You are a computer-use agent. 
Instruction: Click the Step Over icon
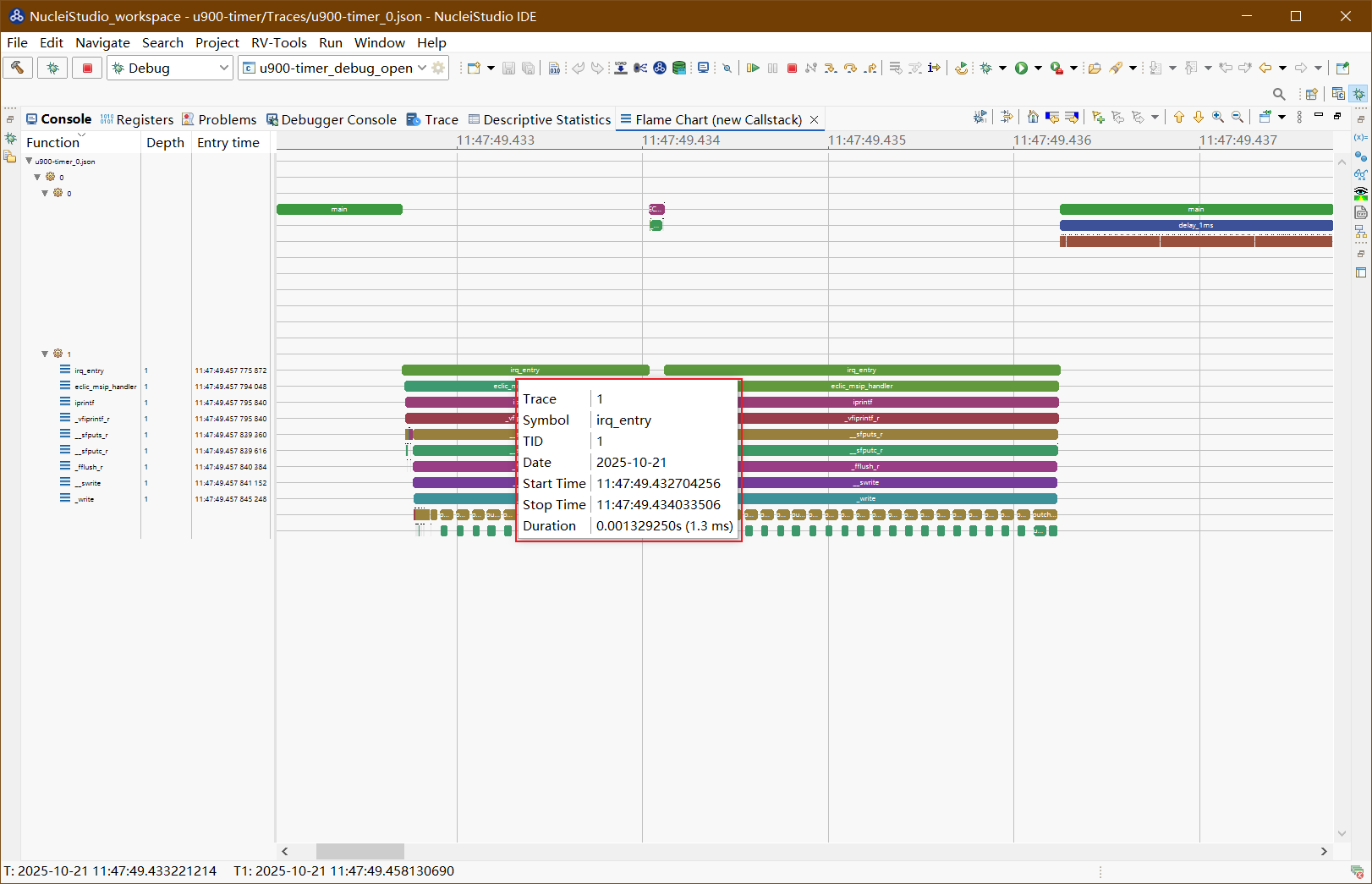[x=850, y=68]
